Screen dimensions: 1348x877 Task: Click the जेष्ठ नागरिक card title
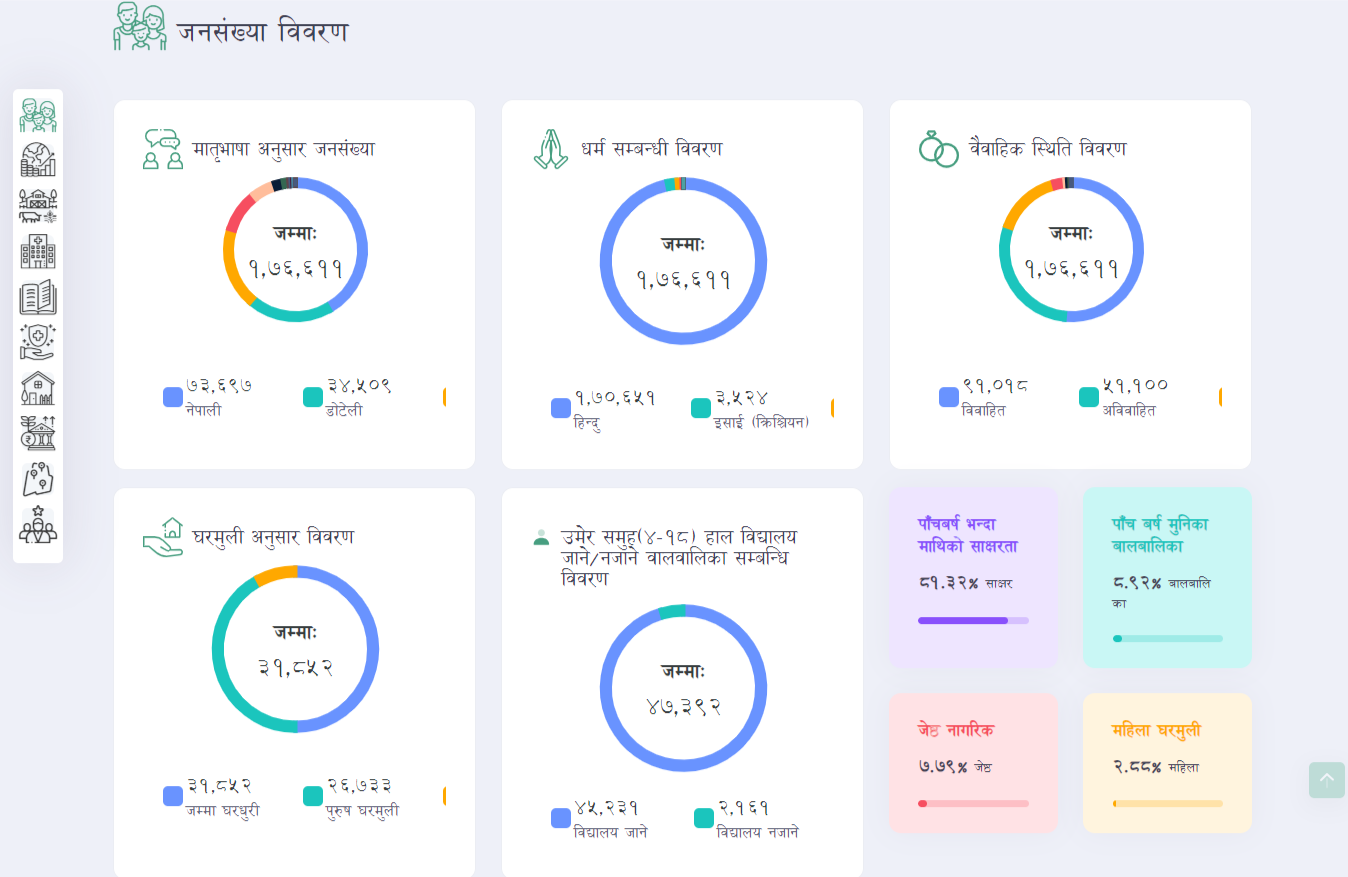tap(956, 730)
